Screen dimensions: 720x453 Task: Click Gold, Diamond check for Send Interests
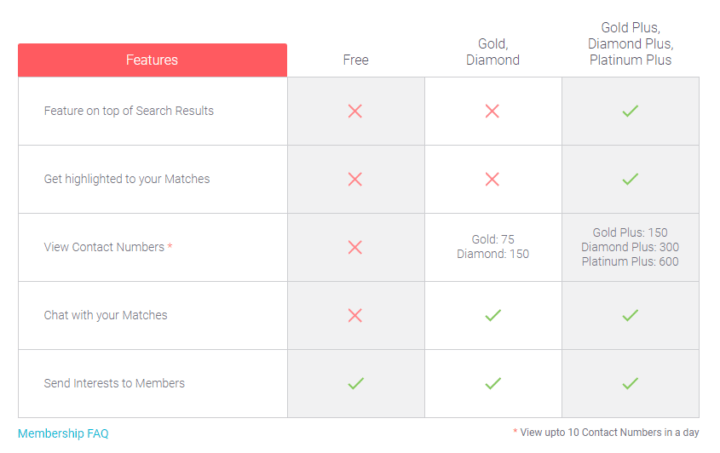pos(493,383)
